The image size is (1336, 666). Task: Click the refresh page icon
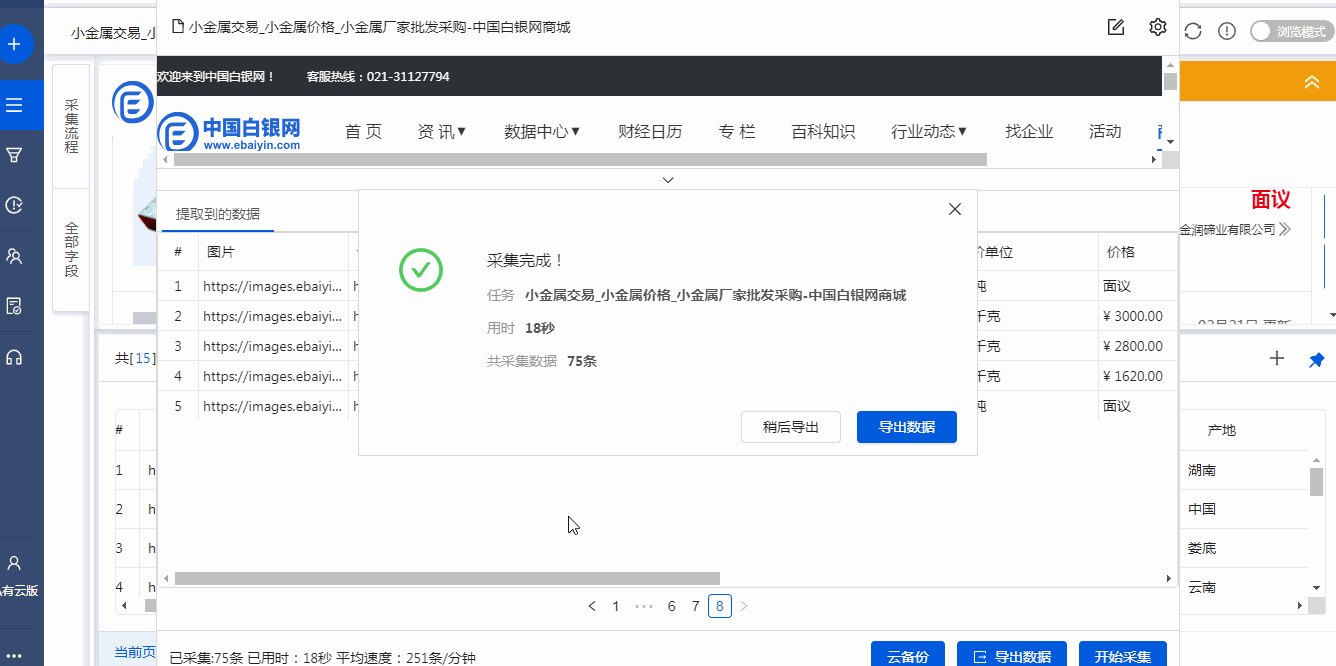(1193, 31)
